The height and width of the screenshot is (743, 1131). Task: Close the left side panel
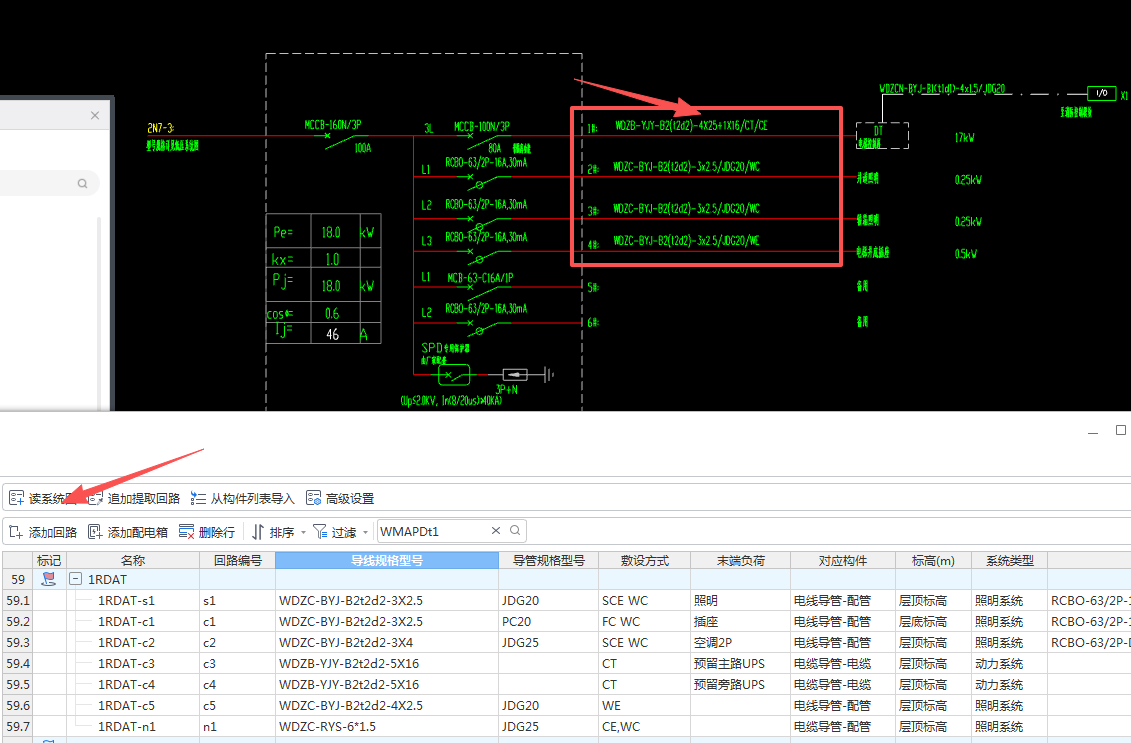94,115
